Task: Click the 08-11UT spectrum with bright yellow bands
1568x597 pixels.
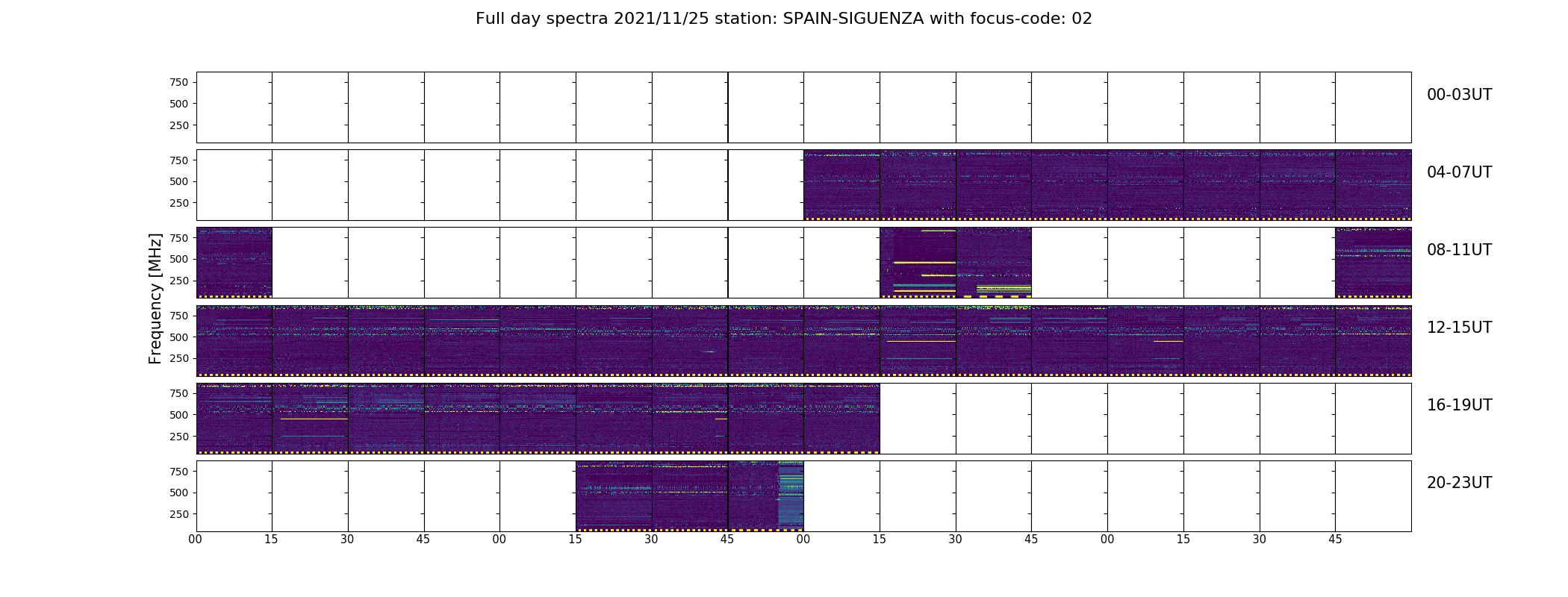Action: tap(918, 263)
